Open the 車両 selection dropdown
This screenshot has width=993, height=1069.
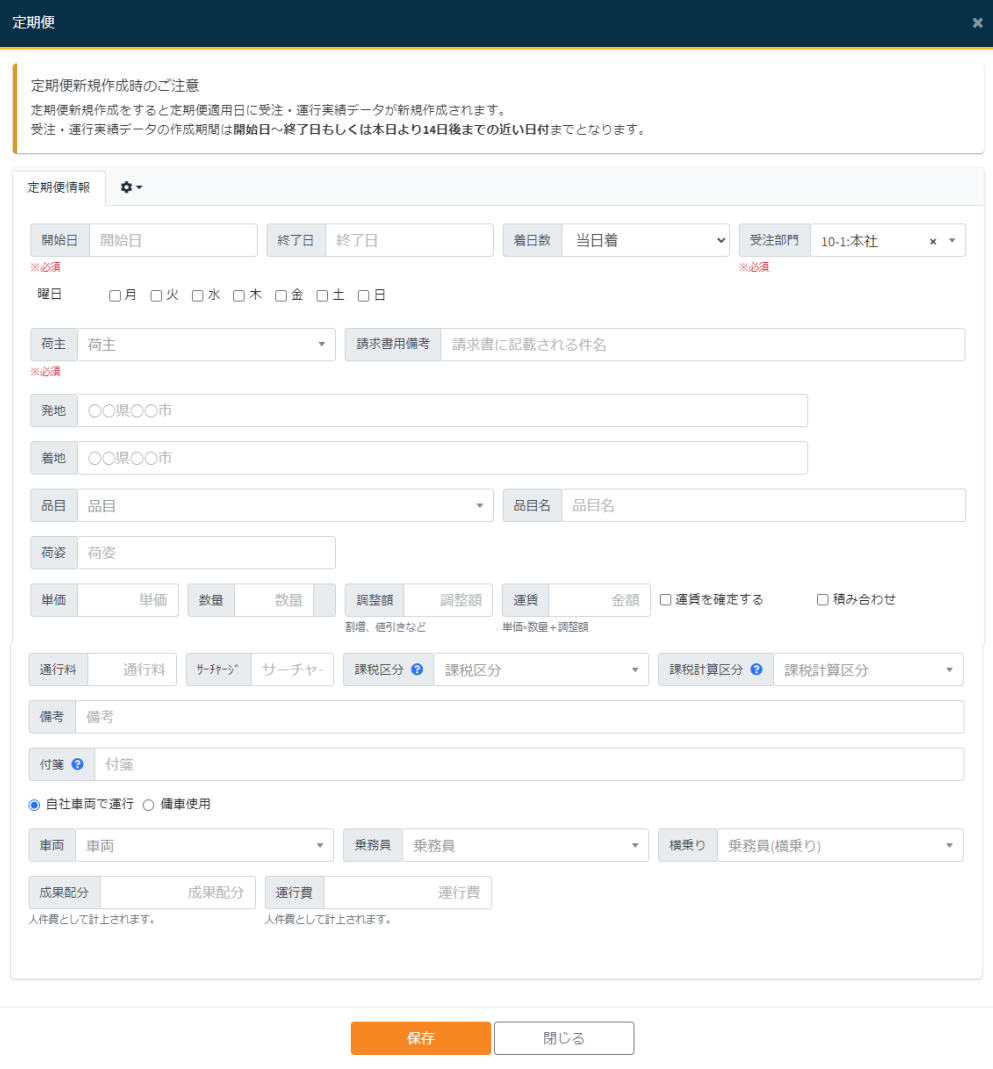click(205, 845)
